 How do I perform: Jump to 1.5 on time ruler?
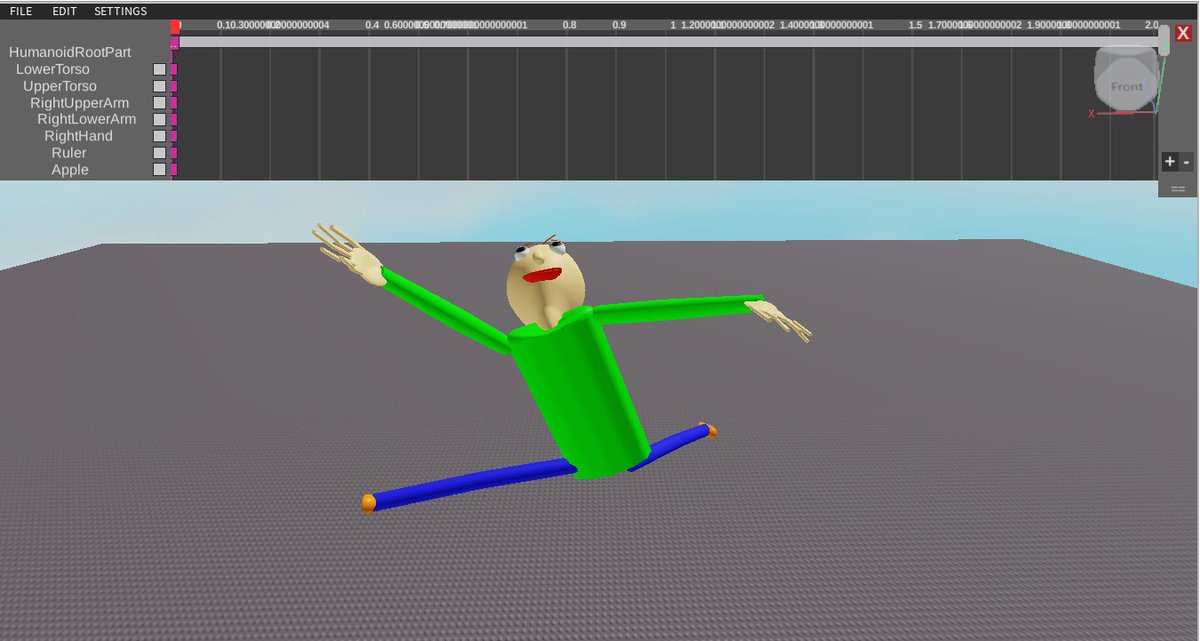pos(915,26)
